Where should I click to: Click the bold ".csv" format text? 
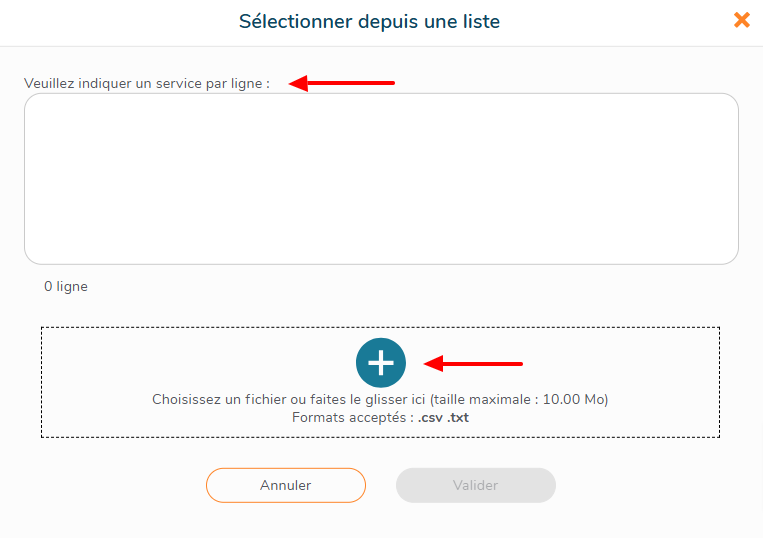(x=430, y=417)
